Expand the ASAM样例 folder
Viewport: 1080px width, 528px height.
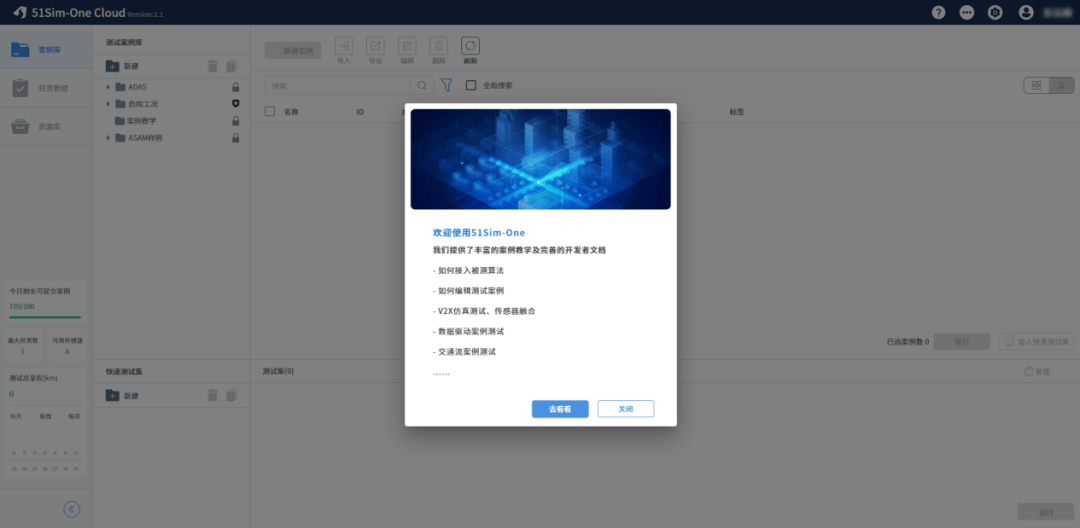[x=108, y=138]
